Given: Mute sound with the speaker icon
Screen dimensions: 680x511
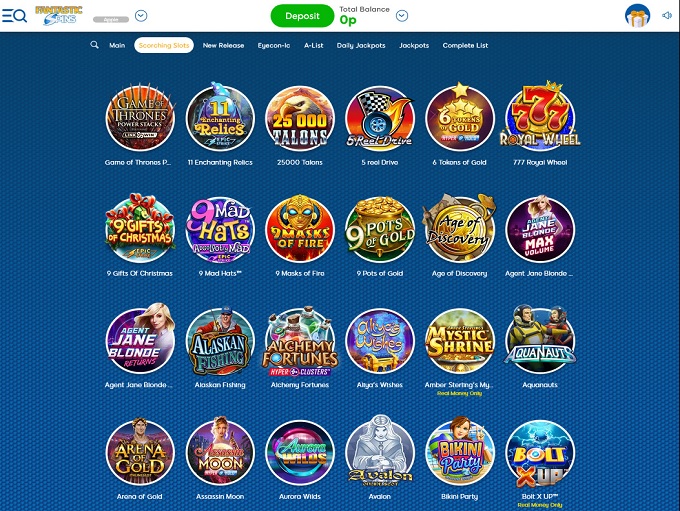Looking at the screenshot, I should 667,16.
